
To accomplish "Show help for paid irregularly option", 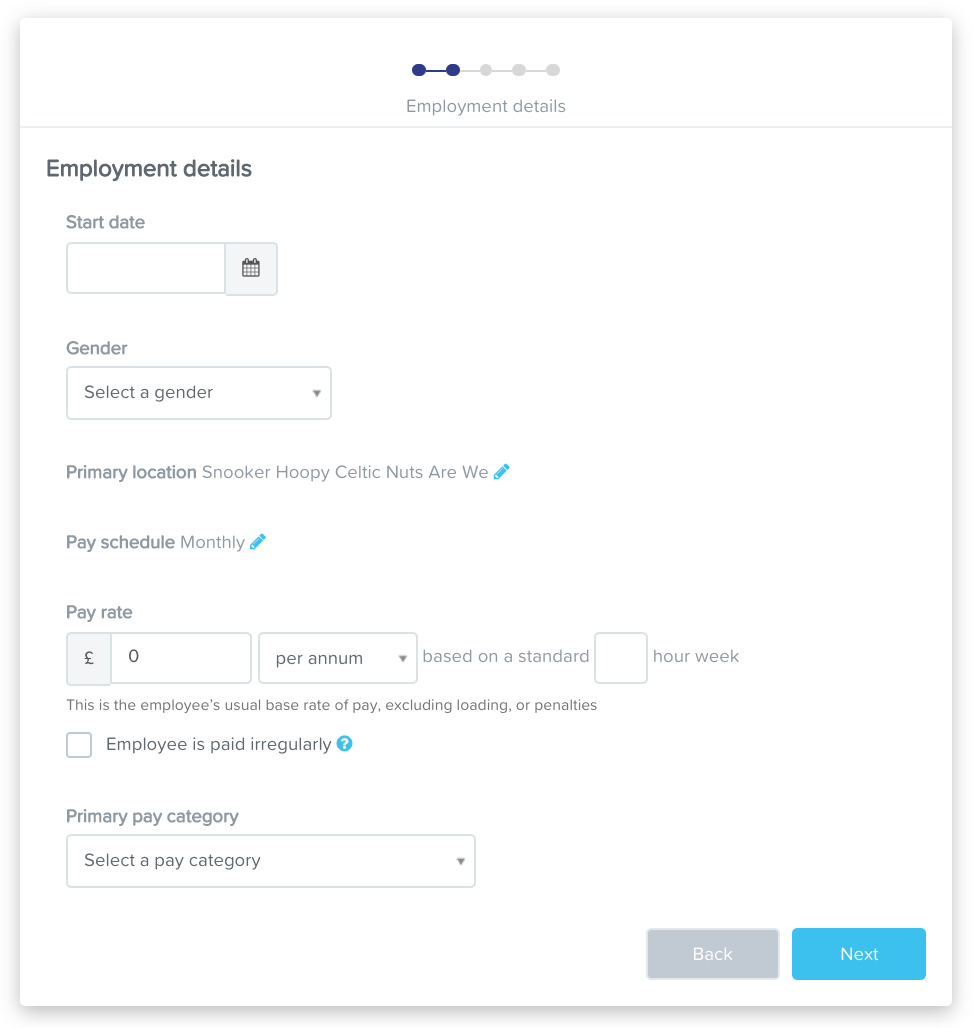I will click(344, 743).
